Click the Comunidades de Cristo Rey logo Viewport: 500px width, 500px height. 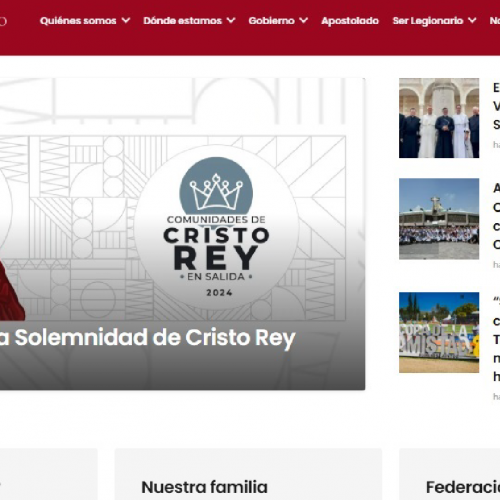pos(216,227)
